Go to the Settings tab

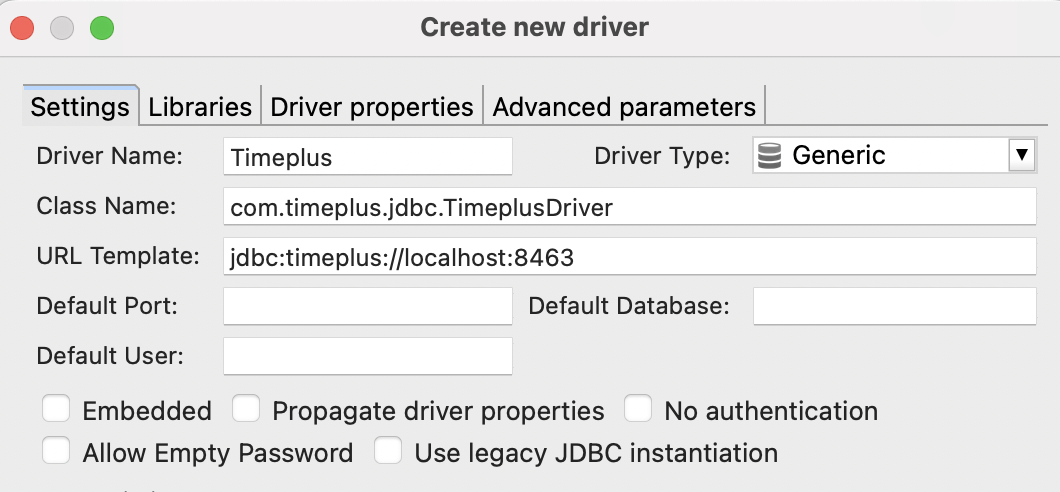click(80, 106)
